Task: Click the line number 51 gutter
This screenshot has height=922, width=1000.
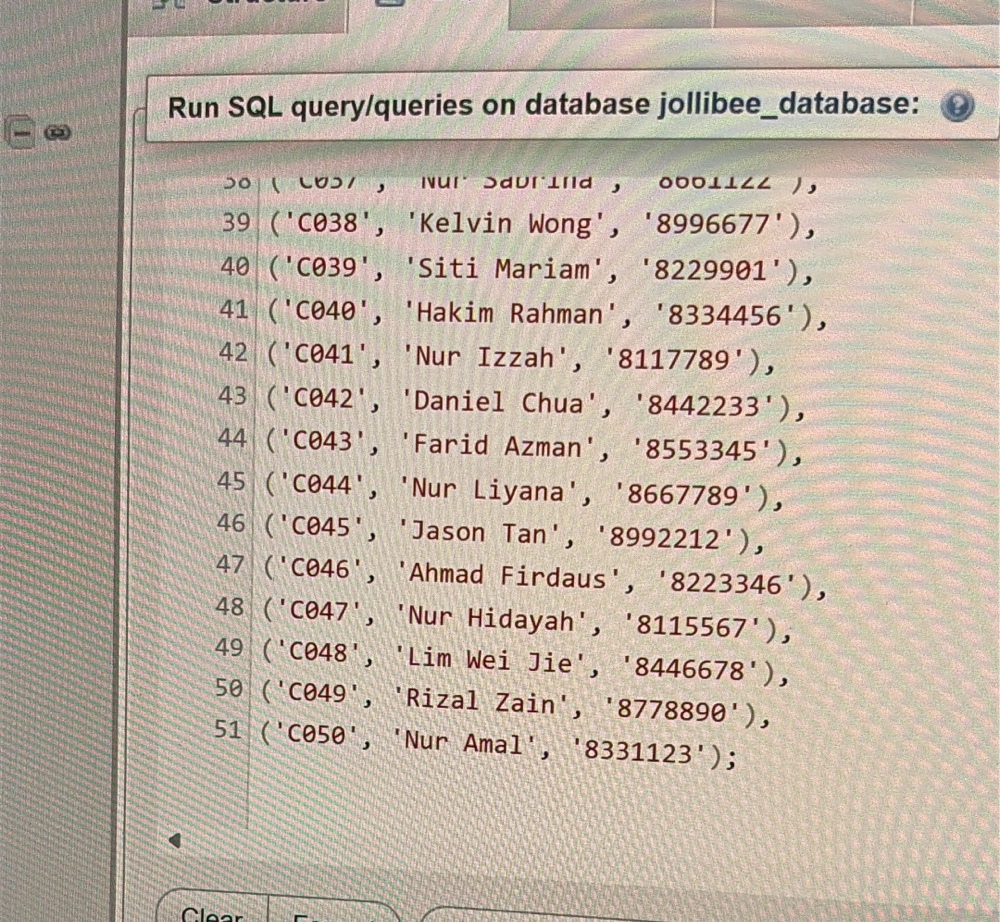Action: click(228, 729)
